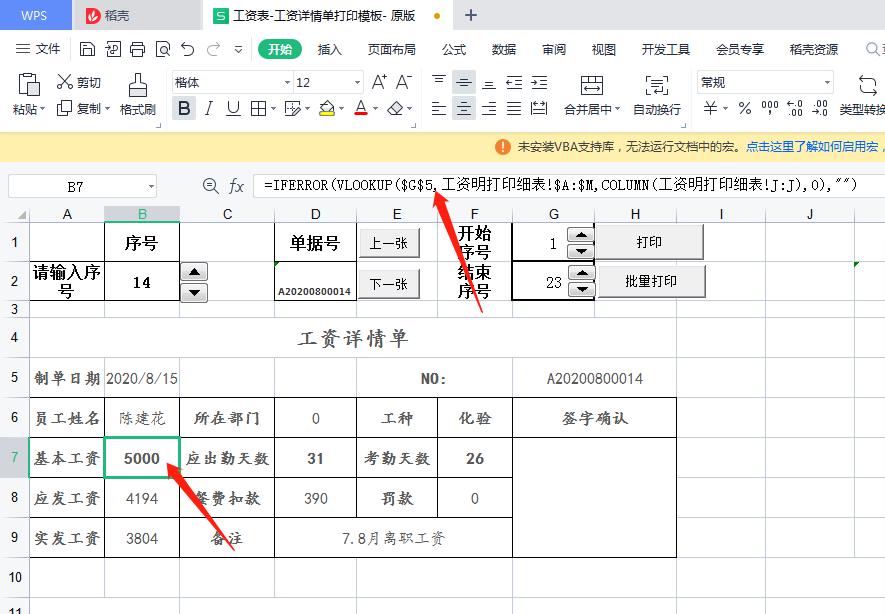The width and height of the screenshot is (885, 614).
Task: Click the zoom magnifier beside formula bar
Action: [x=211, y=186]
